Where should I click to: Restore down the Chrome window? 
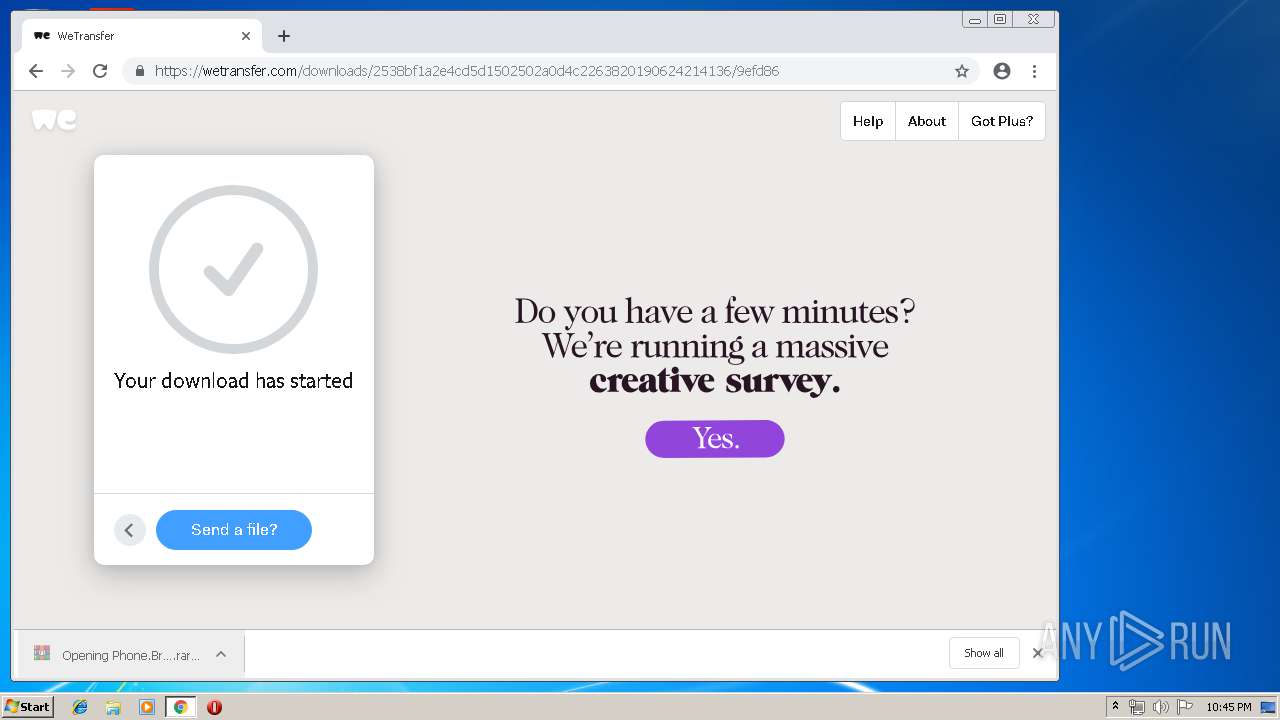coord(1000,19)
